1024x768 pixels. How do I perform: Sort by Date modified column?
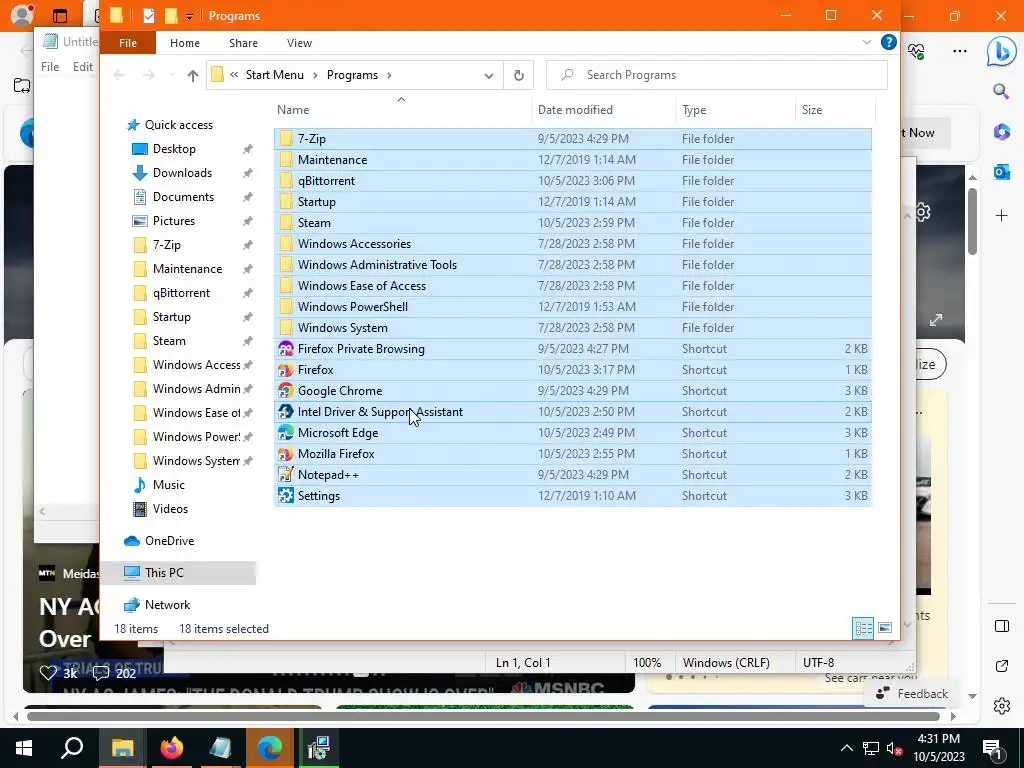tap(604, 110)
